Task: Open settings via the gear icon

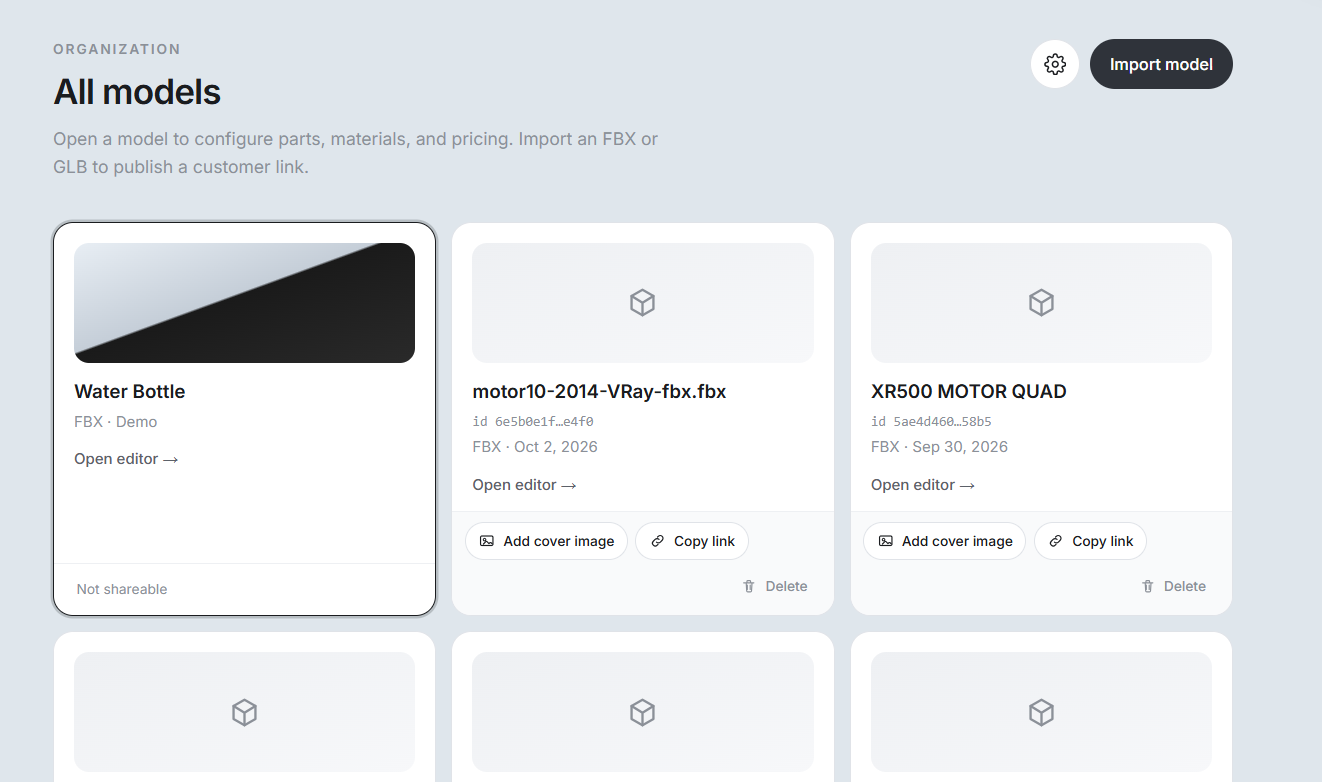Action: click(x=1054, y=64)
